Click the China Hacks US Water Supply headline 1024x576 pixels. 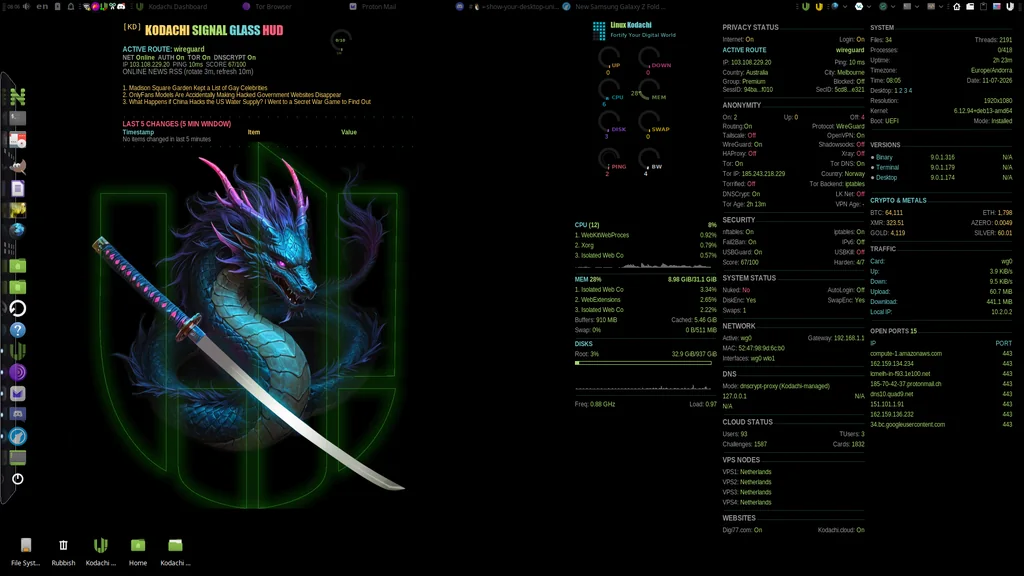(x=246, y=102)
